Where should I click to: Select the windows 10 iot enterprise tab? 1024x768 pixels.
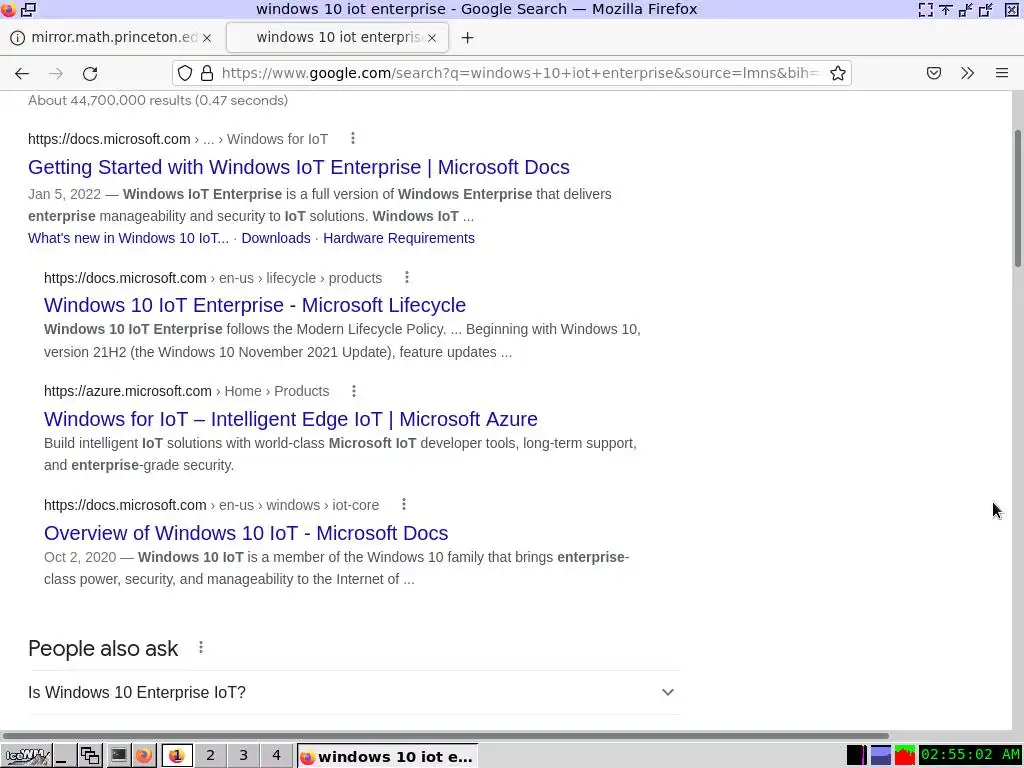[337, 37]
